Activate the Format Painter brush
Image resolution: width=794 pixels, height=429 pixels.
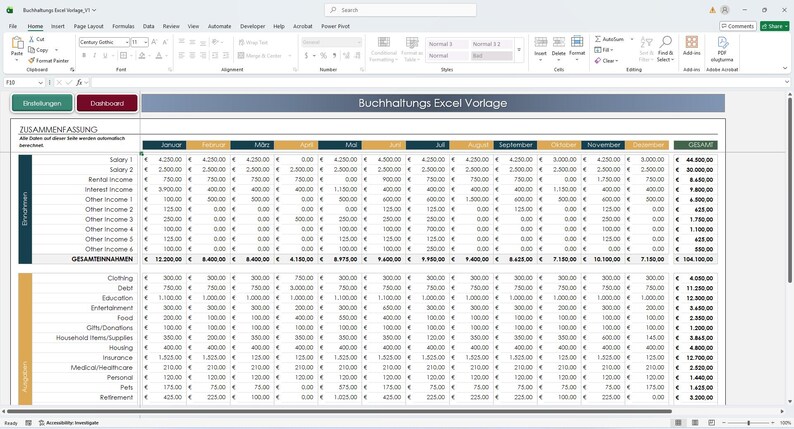point(31,60)
